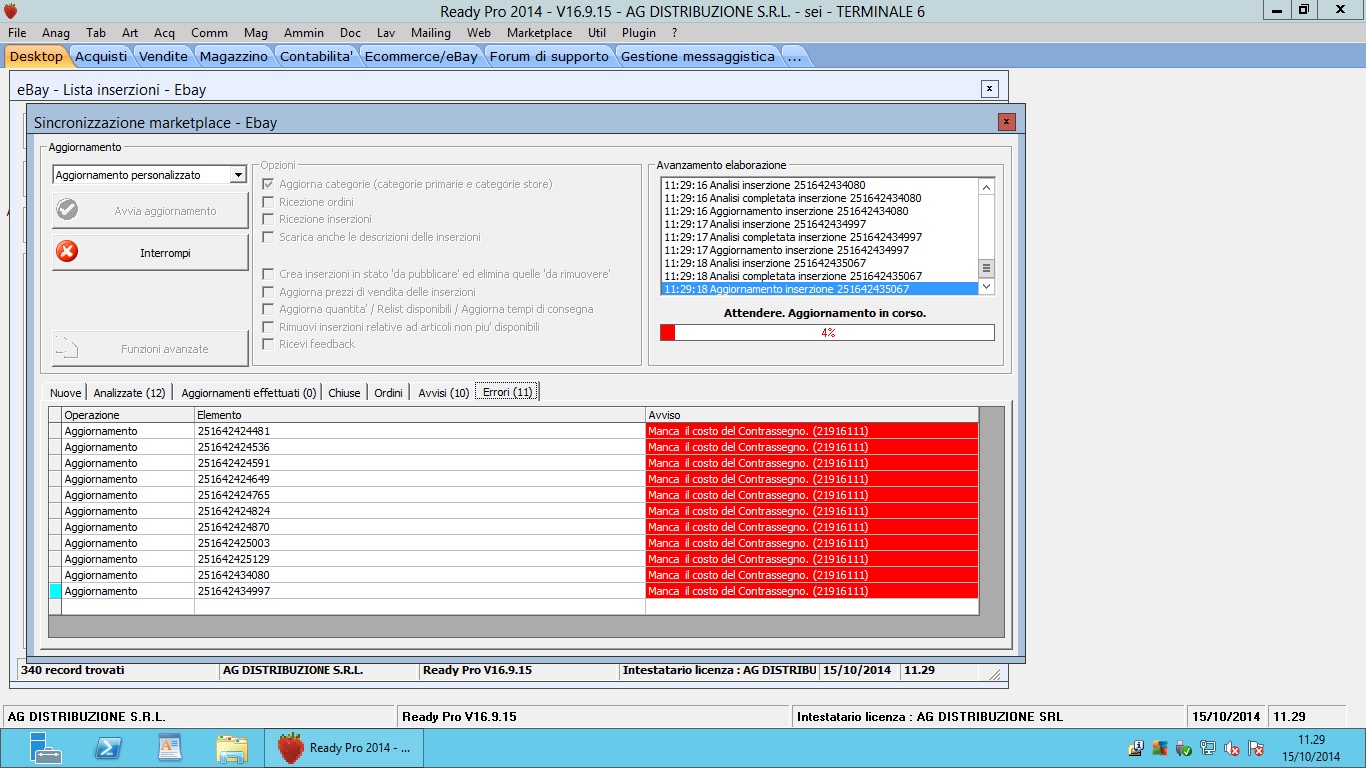
Task: Open Server Manager from the taskbar
Action: tap(45, 747)
